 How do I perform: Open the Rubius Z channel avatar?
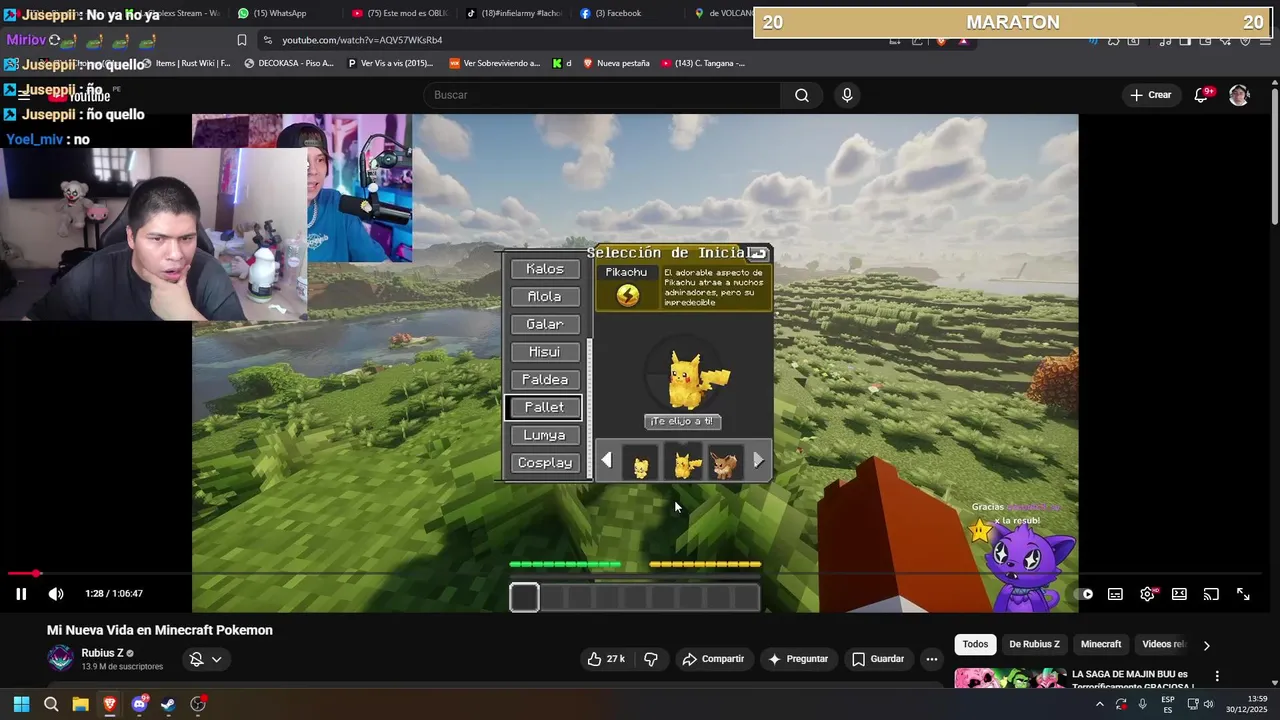[x=61, y=659]
